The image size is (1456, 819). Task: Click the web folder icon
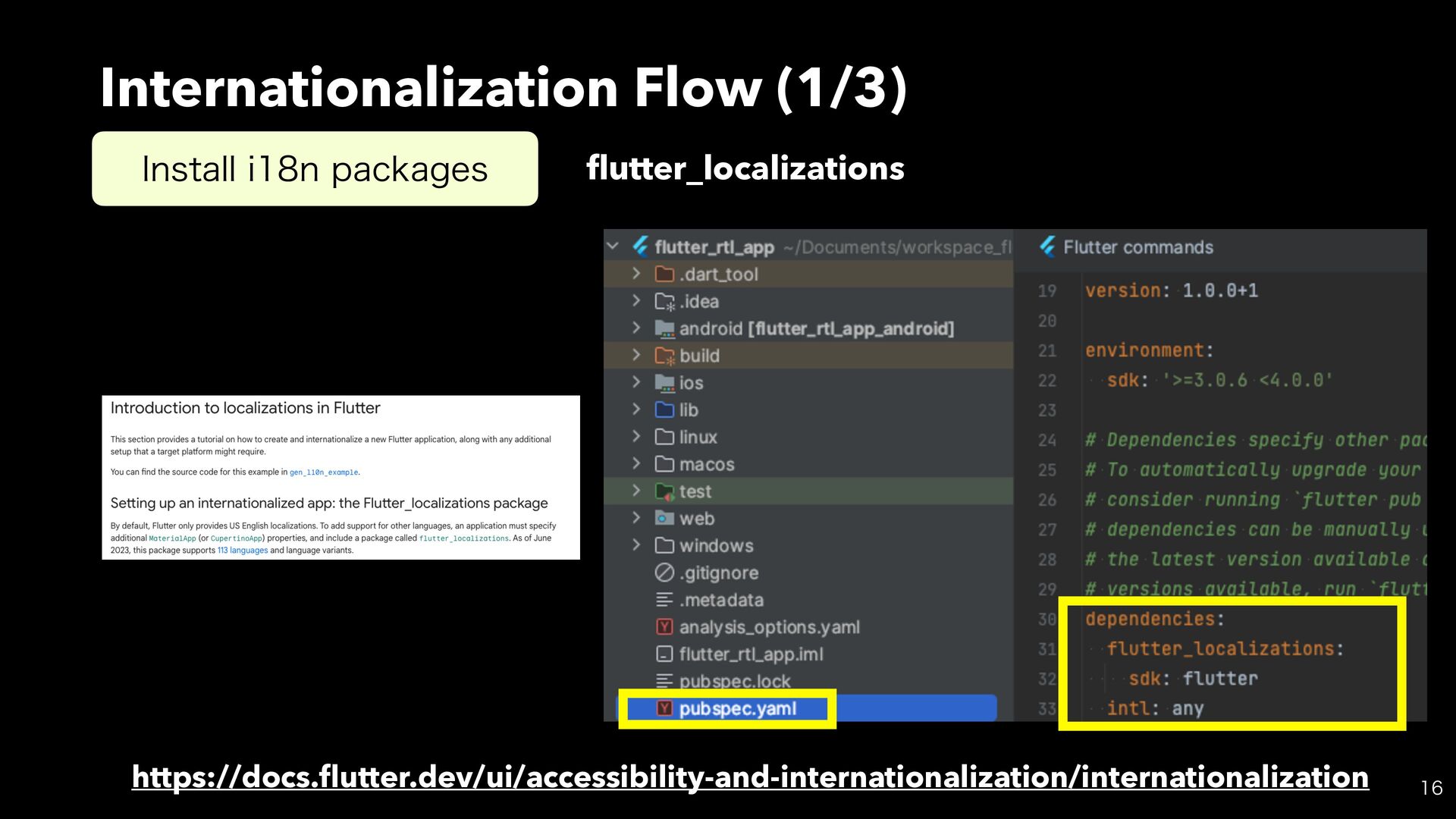(x=664, y=519)
